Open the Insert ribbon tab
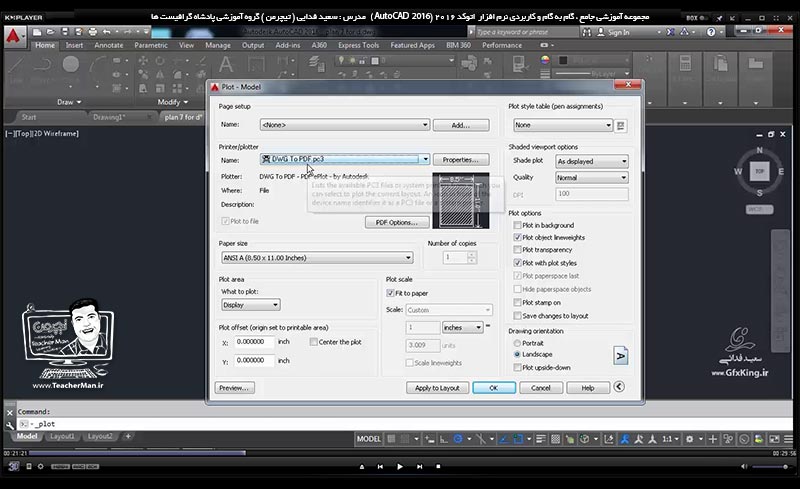The width and height of the screenshot is (800, 489). tap(74, 45)
